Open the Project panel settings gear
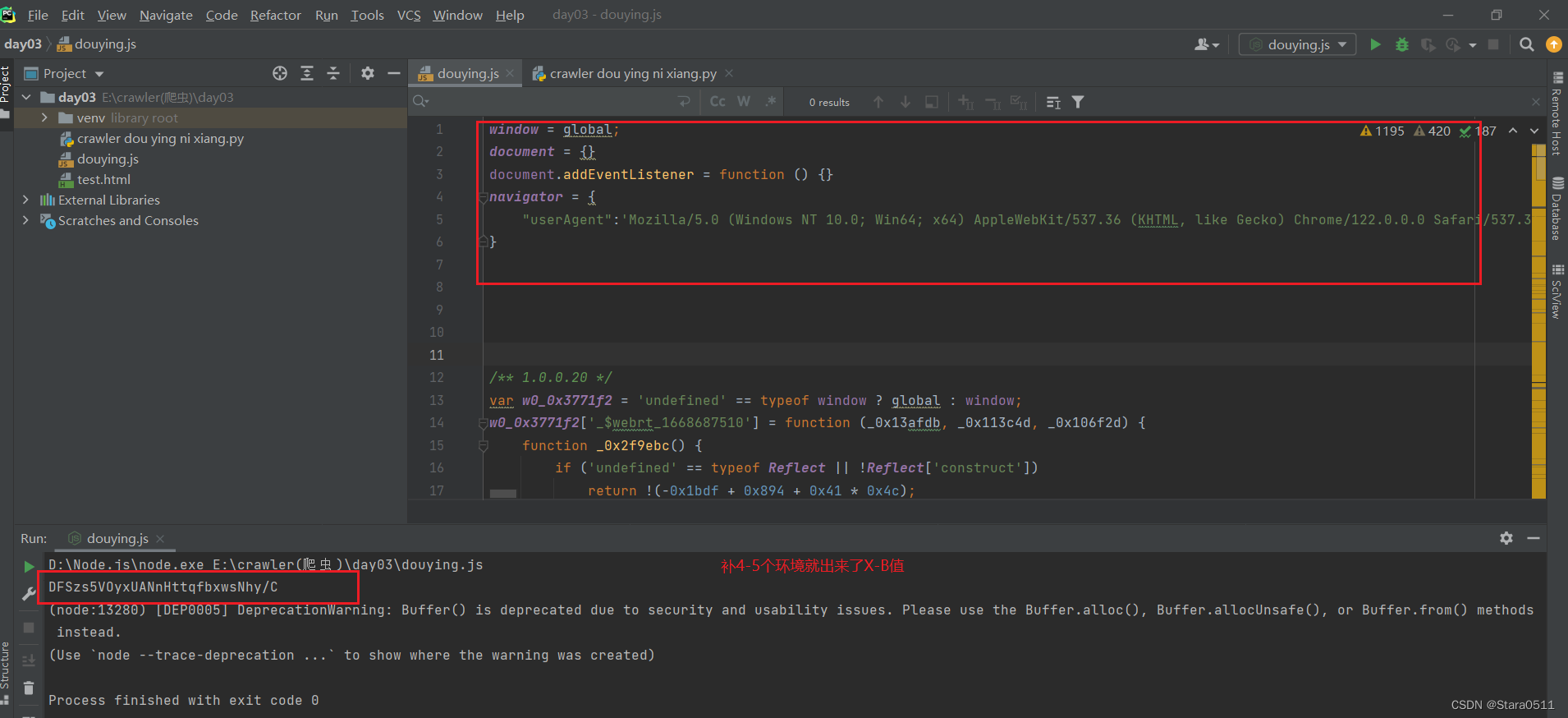1568x718 pixels. (368, 73)
